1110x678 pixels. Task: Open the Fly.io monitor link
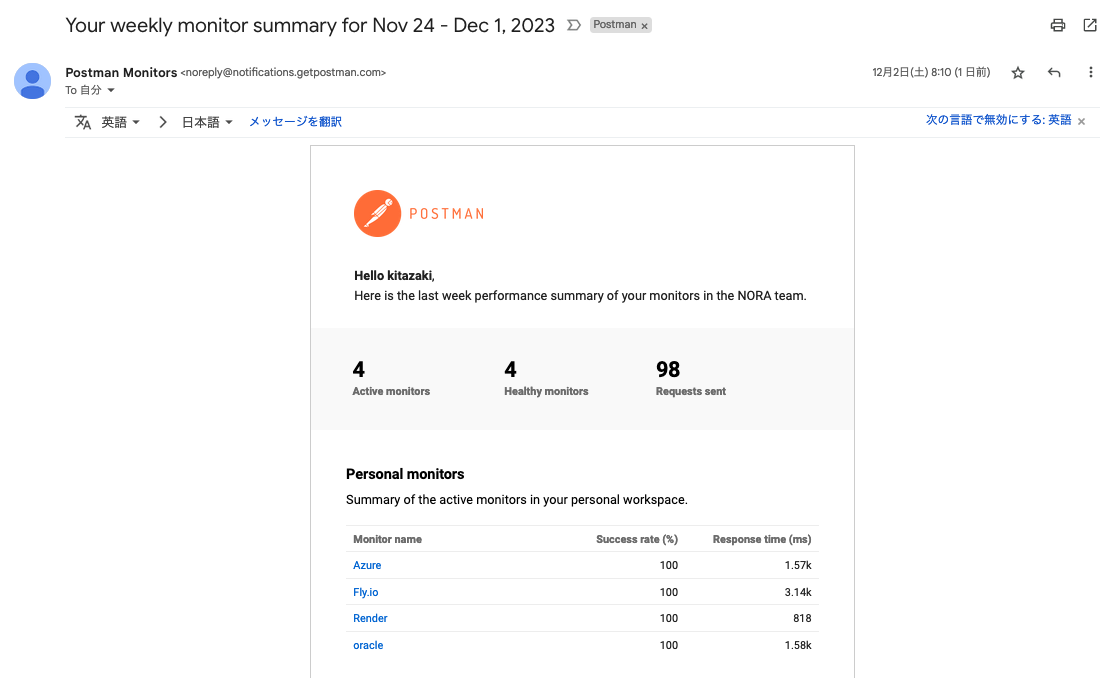pos(366,592)
